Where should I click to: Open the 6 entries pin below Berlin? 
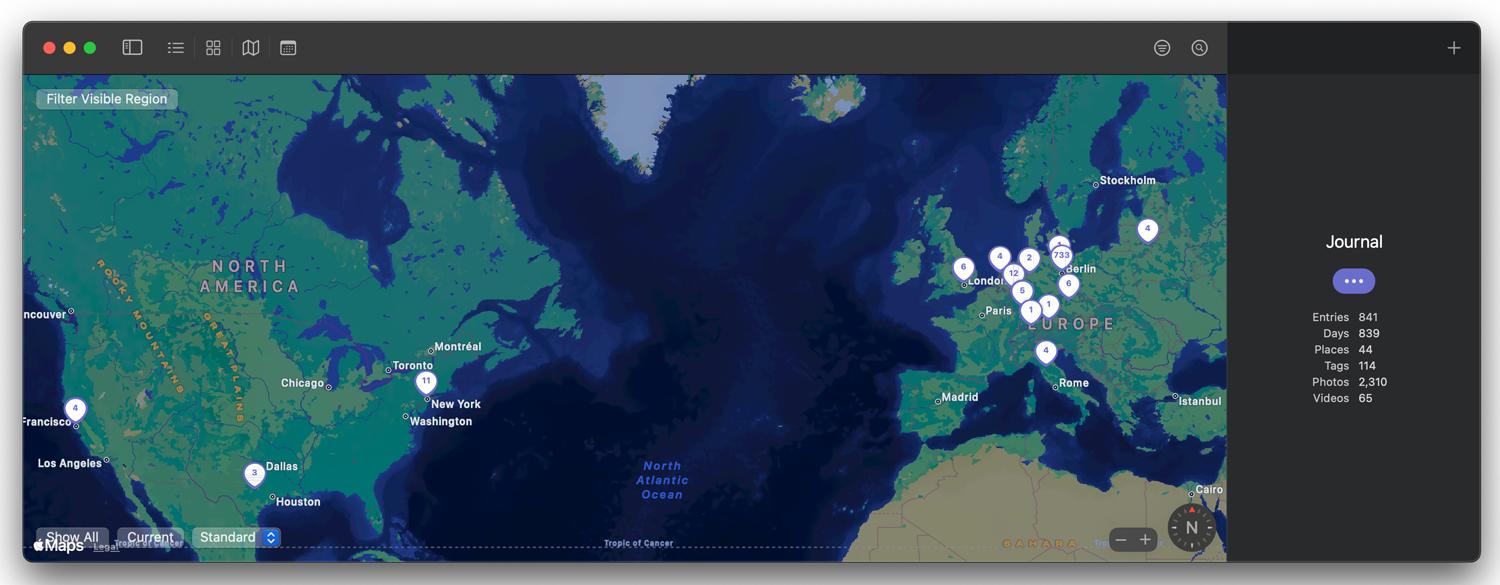click(1069, 286)
